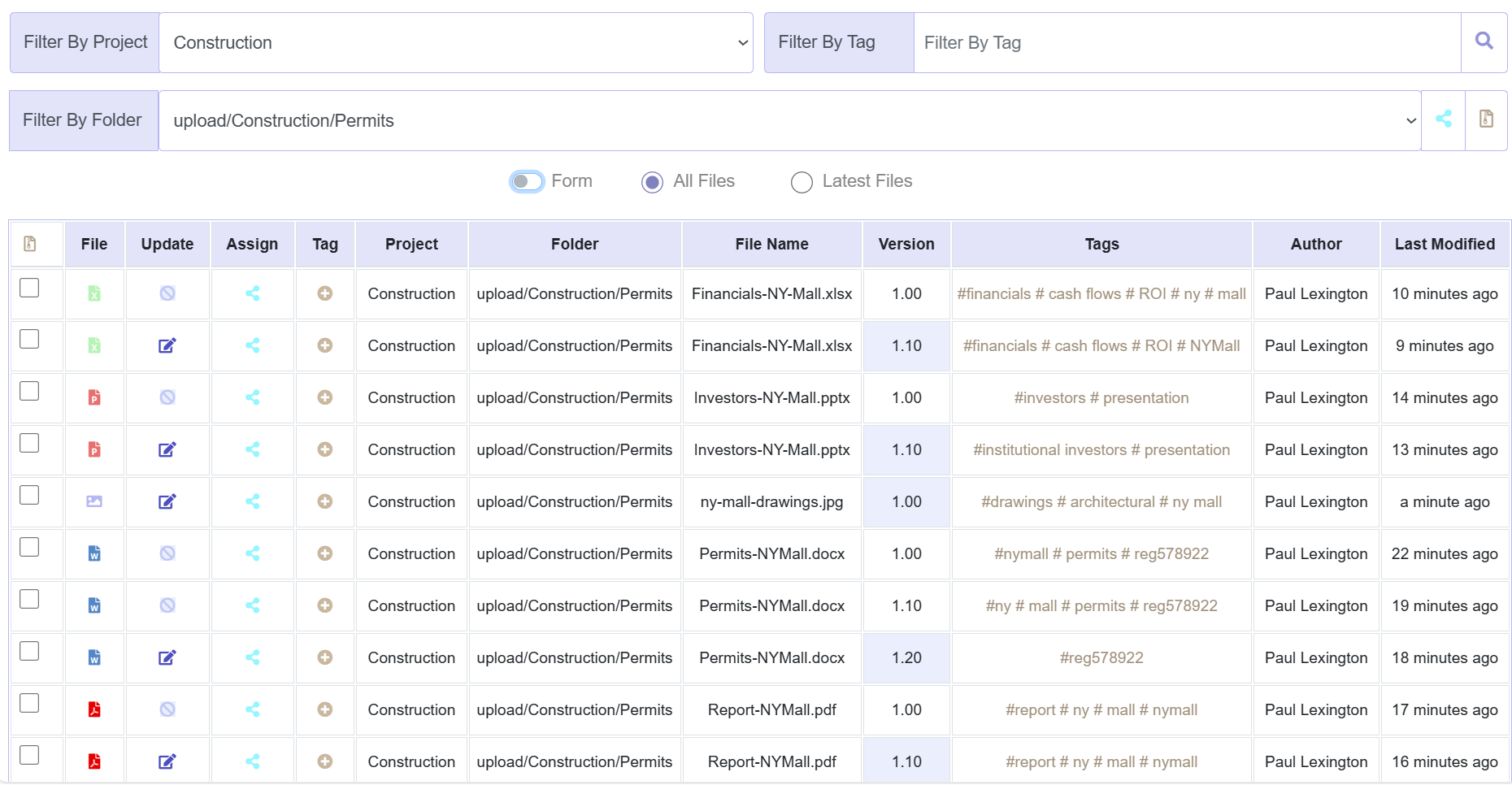
Task: Select the All Files radio button
Action: tap(652, 182)
